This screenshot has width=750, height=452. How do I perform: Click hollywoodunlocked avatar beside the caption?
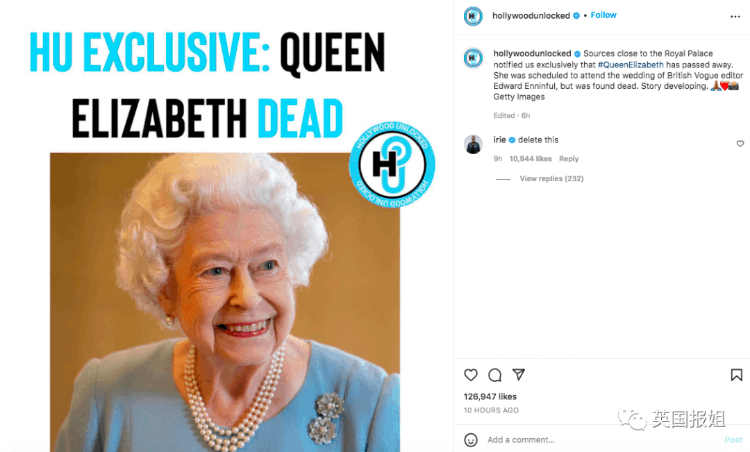pos(473,58)
